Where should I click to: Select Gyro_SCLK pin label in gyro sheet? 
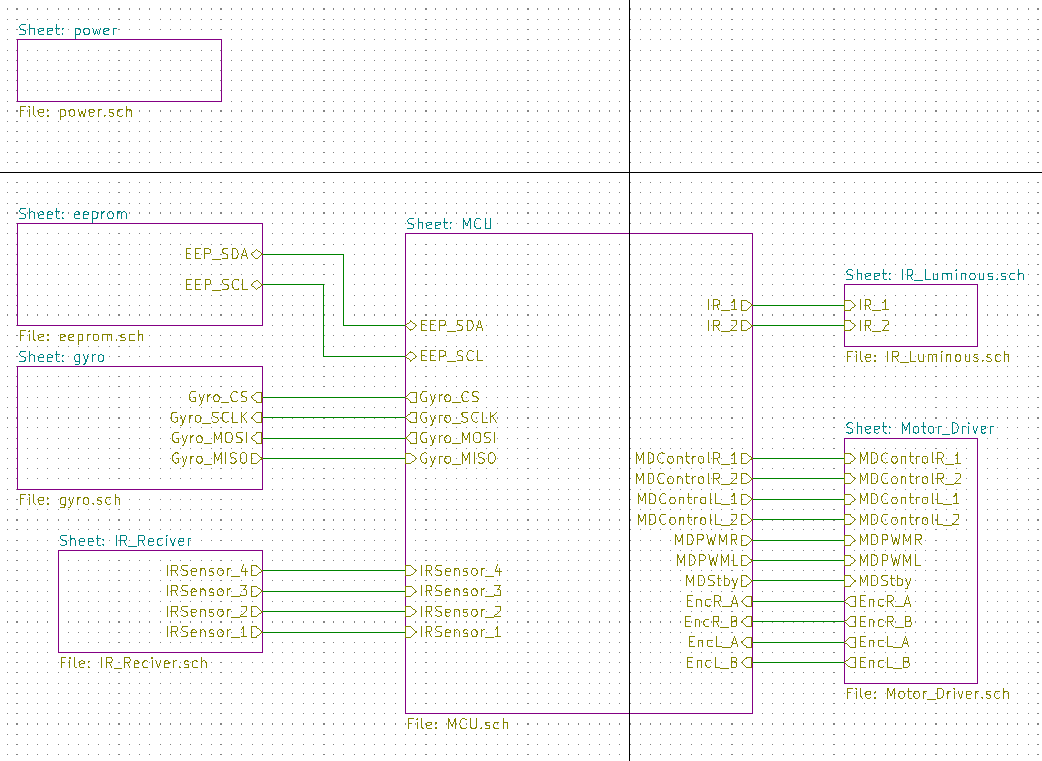point(209,418)
